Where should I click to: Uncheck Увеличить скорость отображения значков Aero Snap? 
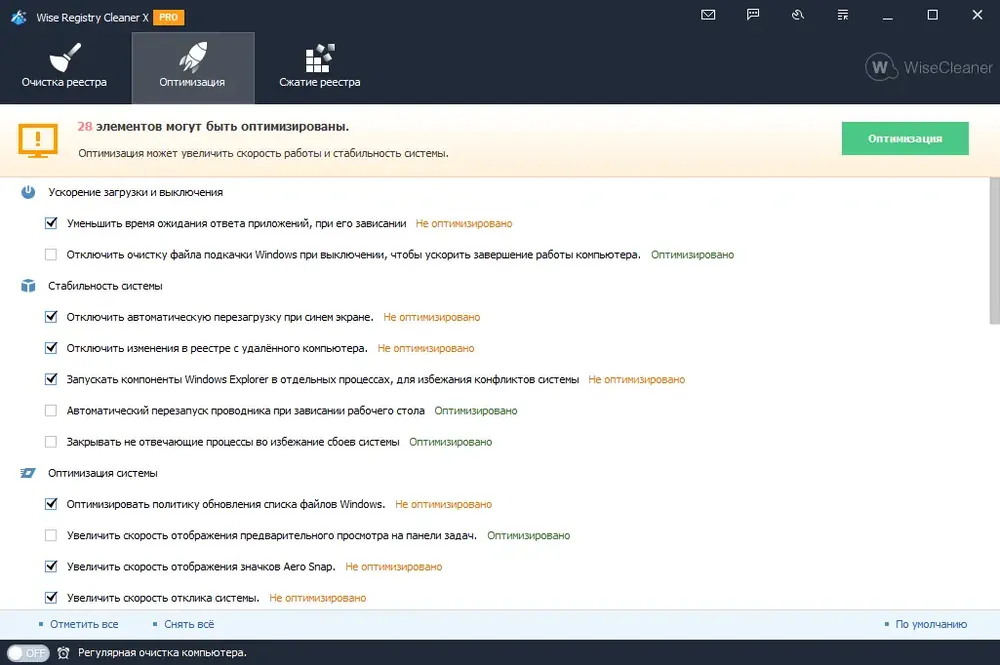coord(51,566)
